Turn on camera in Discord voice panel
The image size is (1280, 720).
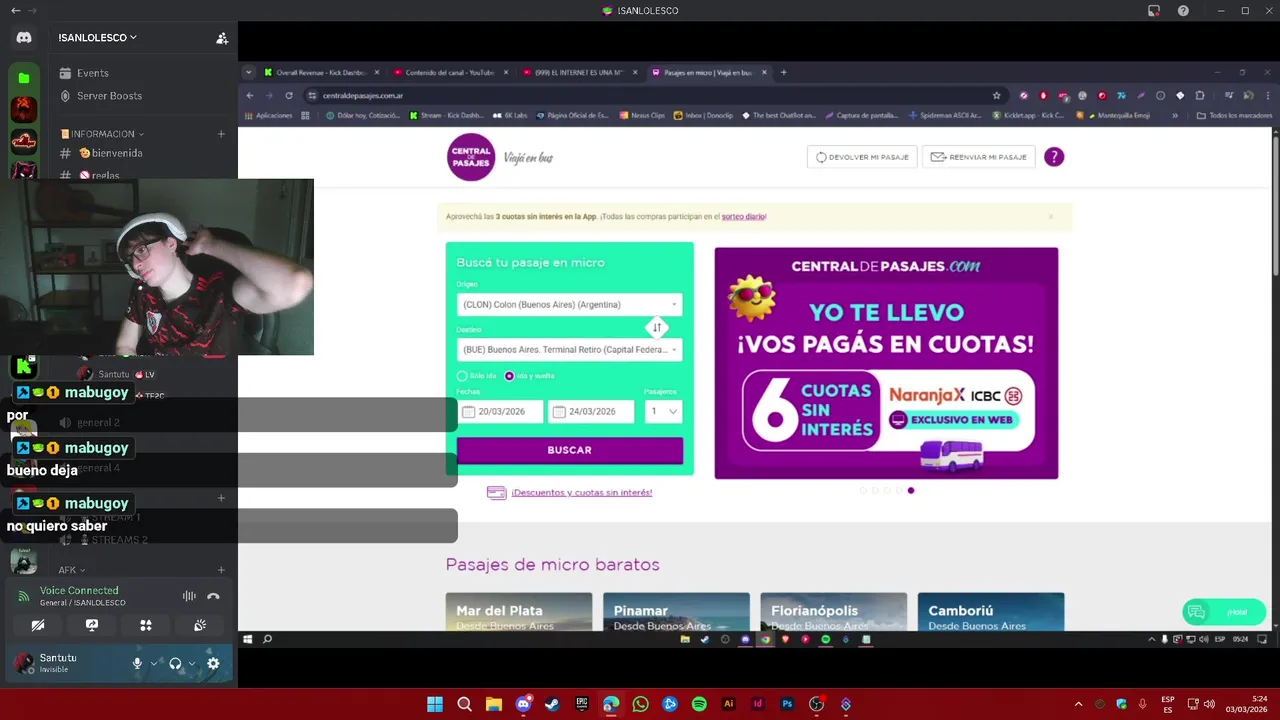38,625
